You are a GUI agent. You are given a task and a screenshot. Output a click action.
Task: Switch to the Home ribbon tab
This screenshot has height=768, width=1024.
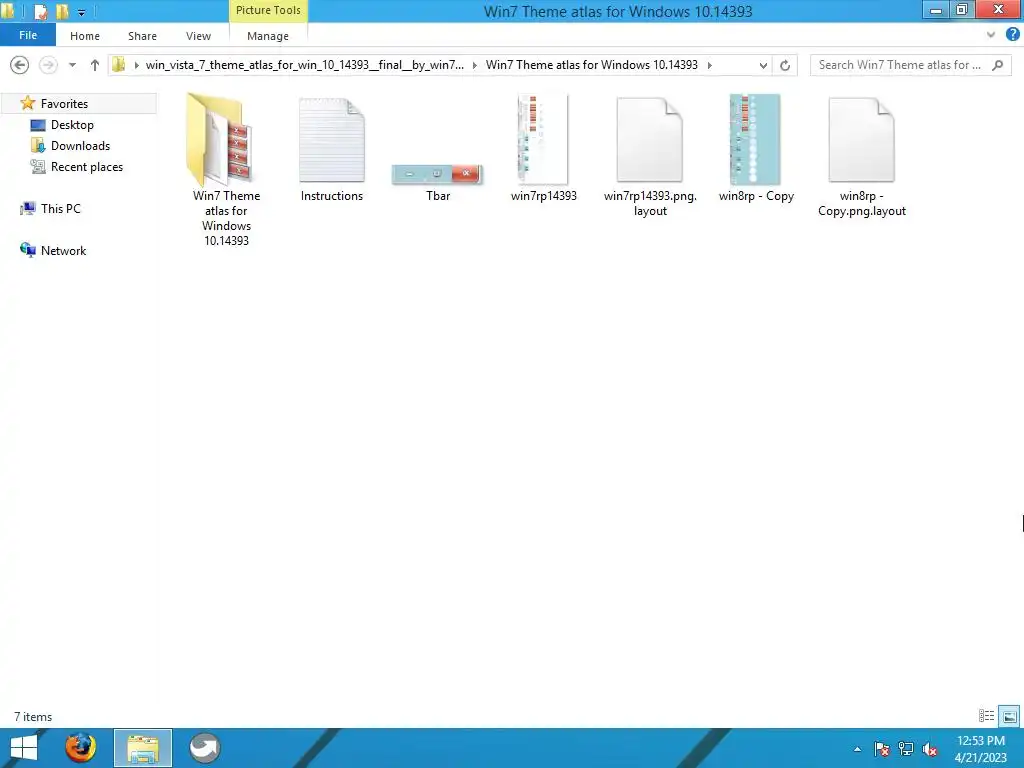(85, 36)
